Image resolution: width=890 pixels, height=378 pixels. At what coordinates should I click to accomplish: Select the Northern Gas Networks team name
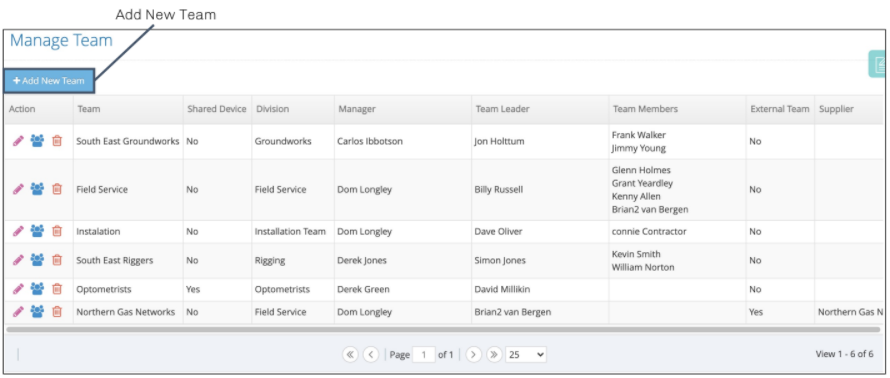pos(125,312)
